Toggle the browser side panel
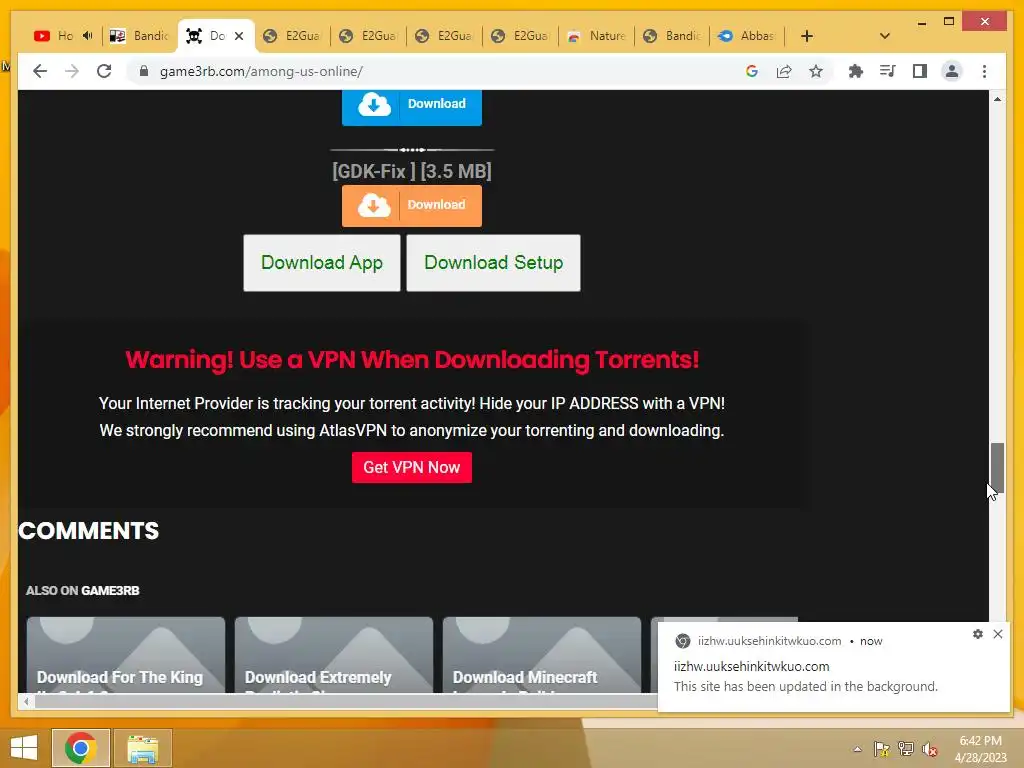Image resolution: width=1024 pixels, height=768 pixels. point(920,71)
